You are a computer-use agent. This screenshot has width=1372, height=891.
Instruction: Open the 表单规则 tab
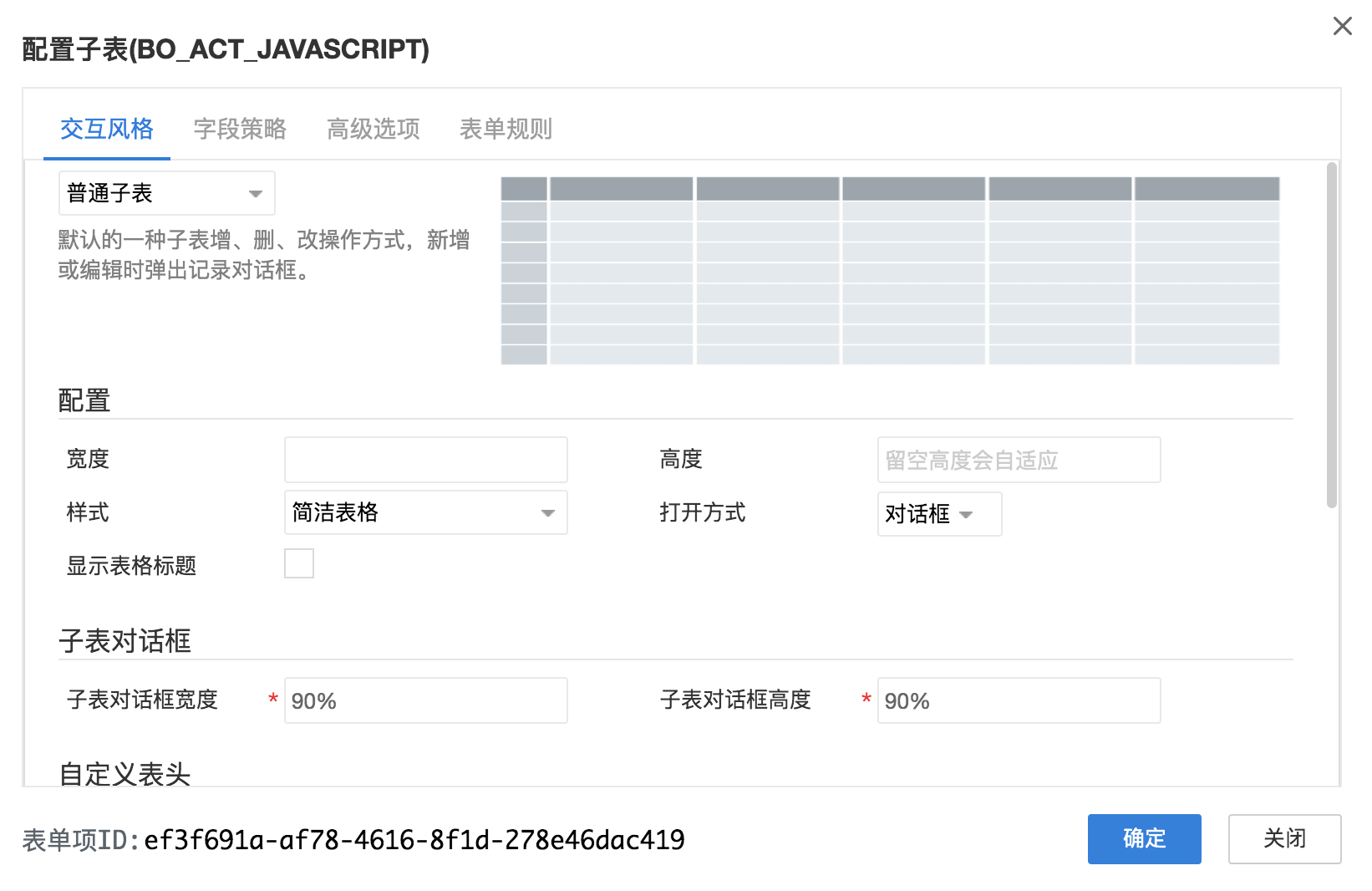(x=506, y=130)
